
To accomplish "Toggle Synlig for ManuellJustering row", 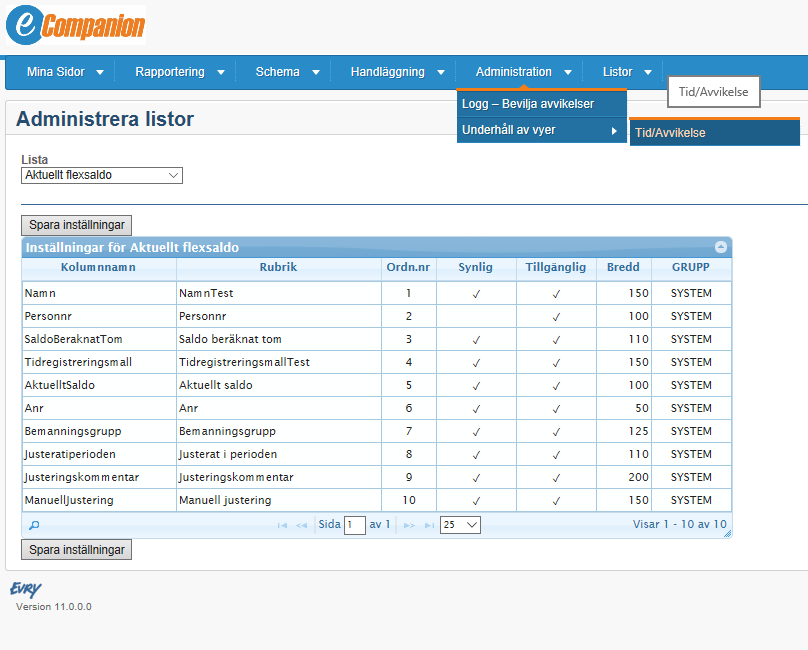I will click(x=477, y=500).
